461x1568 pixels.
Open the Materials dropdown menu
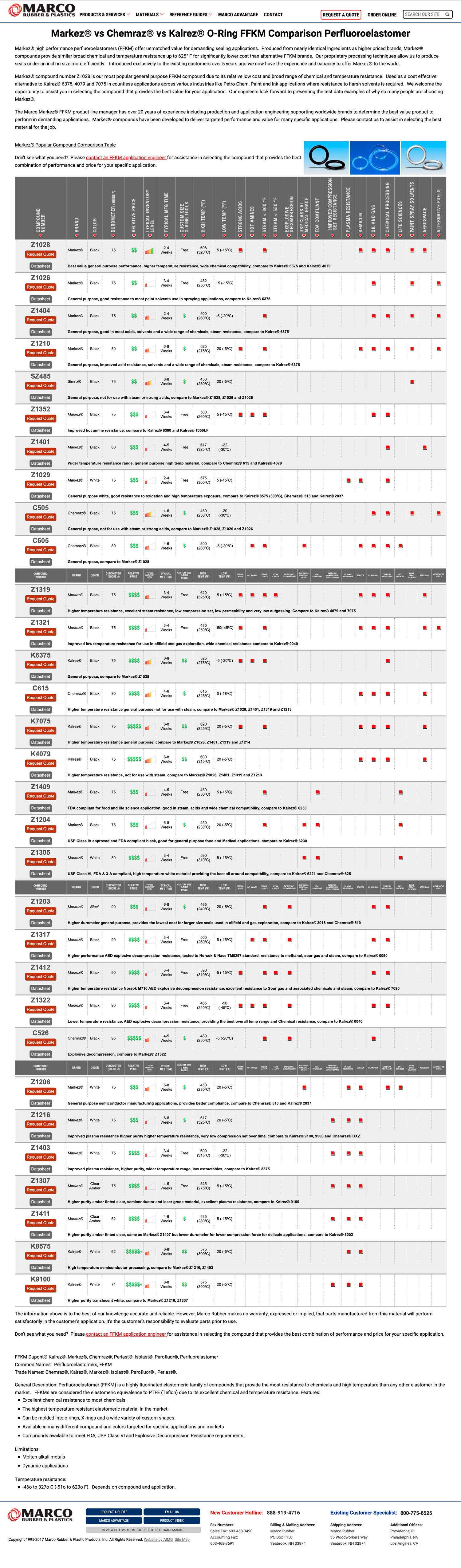(x=149, y=15)
